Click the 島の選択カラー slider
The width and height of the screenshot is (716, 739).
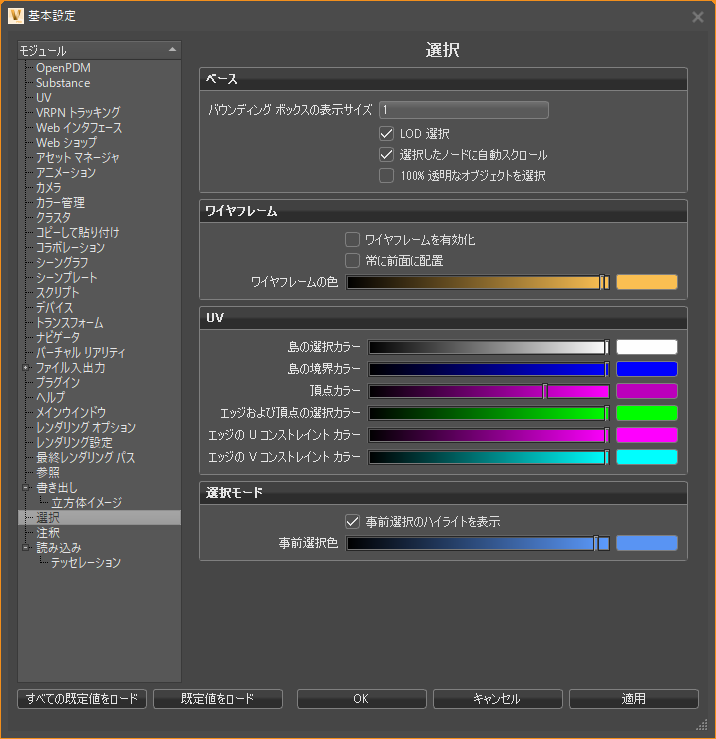[x=489, y=347]
